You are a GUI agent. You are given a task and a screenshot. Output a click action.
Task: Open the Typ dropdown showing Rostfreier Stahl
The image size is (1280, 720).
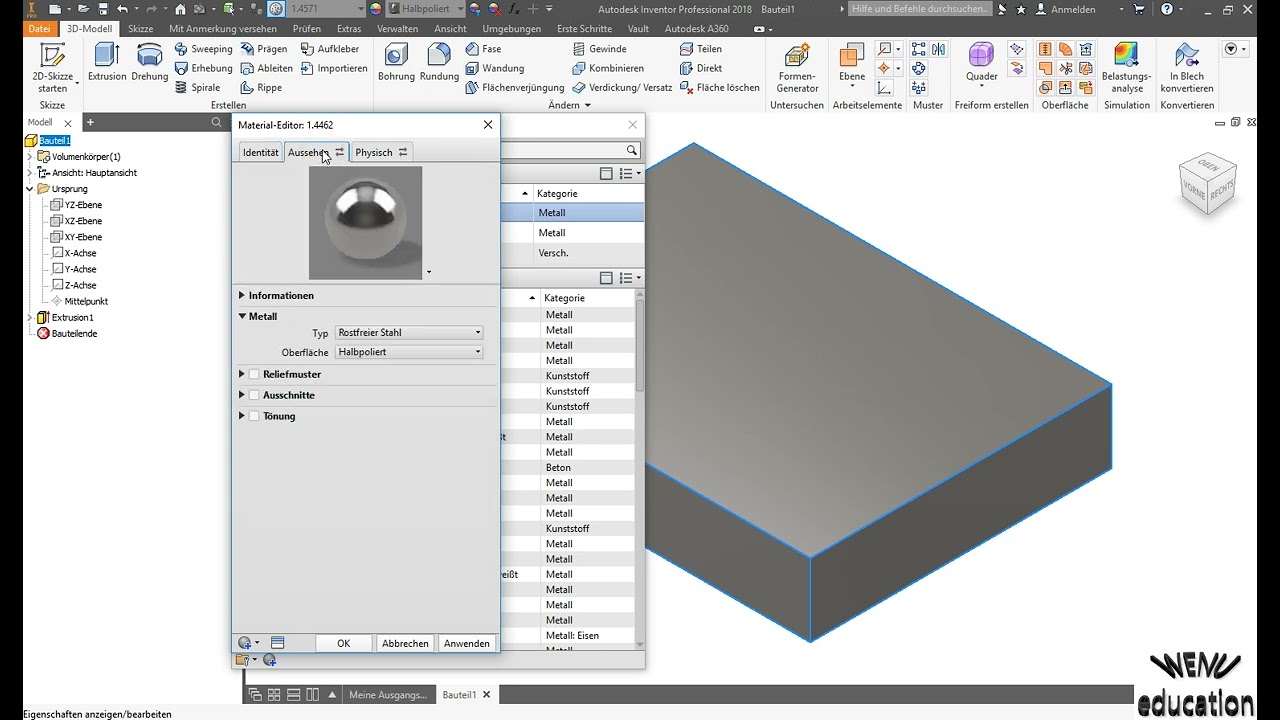coord(409,333)
